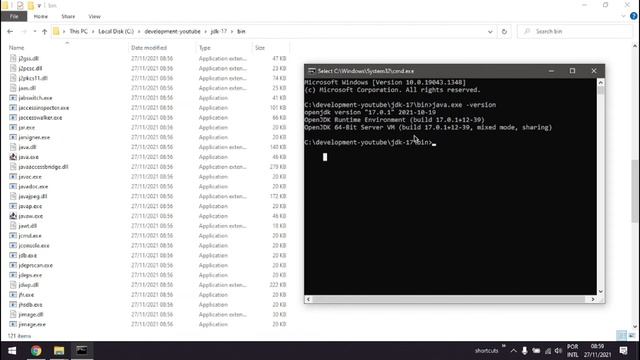Viewport: 640px width, 360px height.
Task: Sort by Type column header
Action: pos(204,48)
